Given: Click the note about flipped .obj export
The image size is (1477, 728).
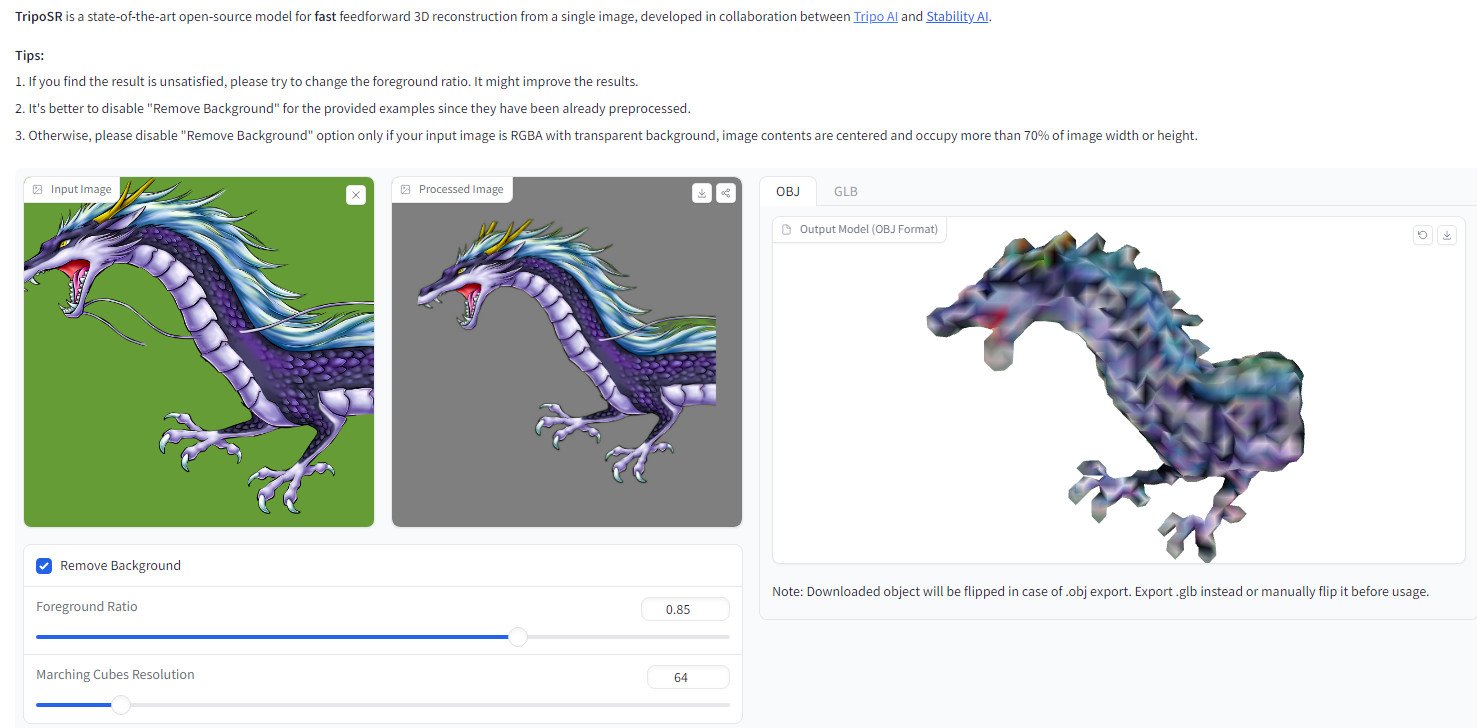Looking at the screenshot, I should [1101, 591].
